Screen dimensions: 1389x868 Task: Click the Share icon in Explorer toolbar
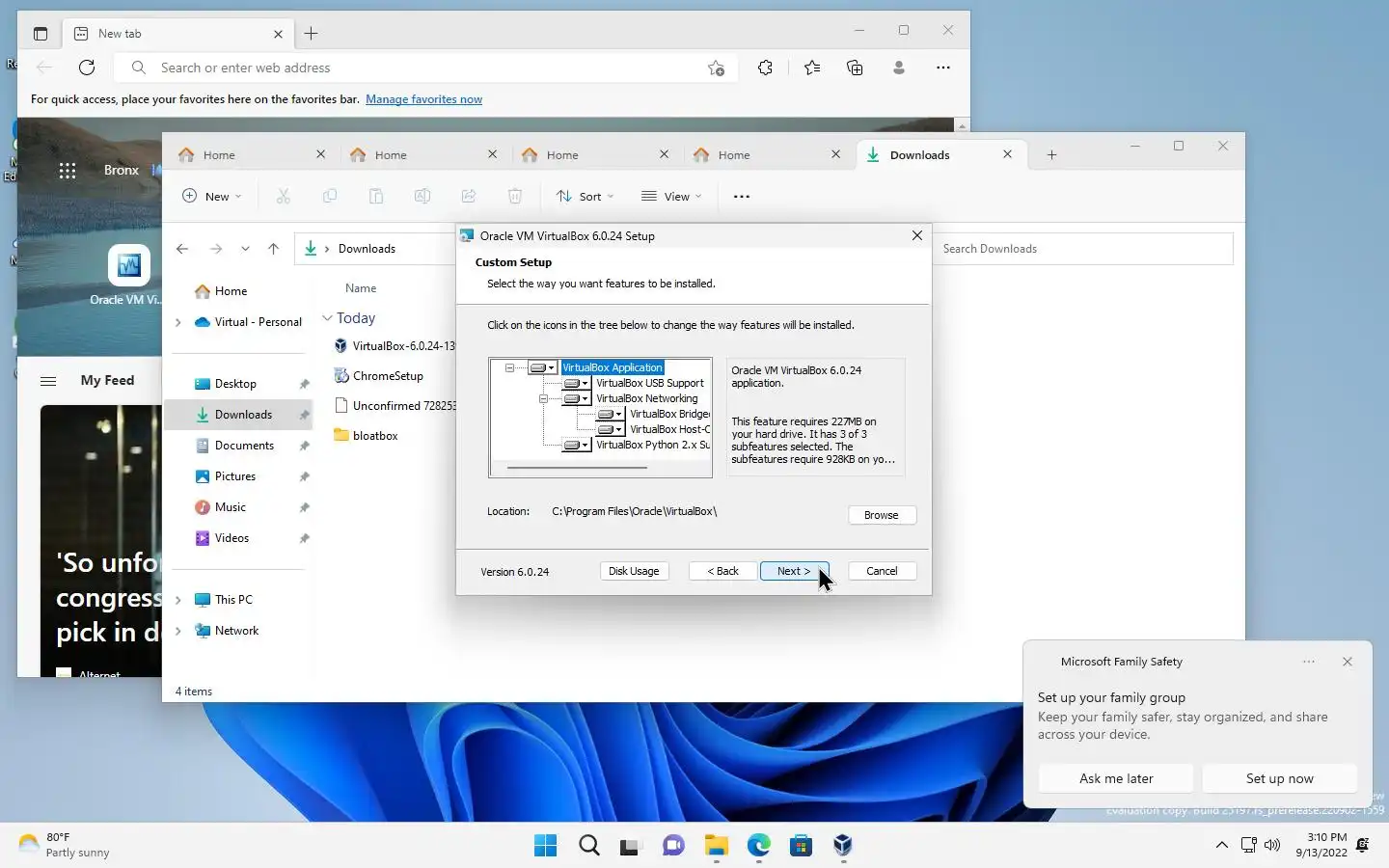click(469, 196)
